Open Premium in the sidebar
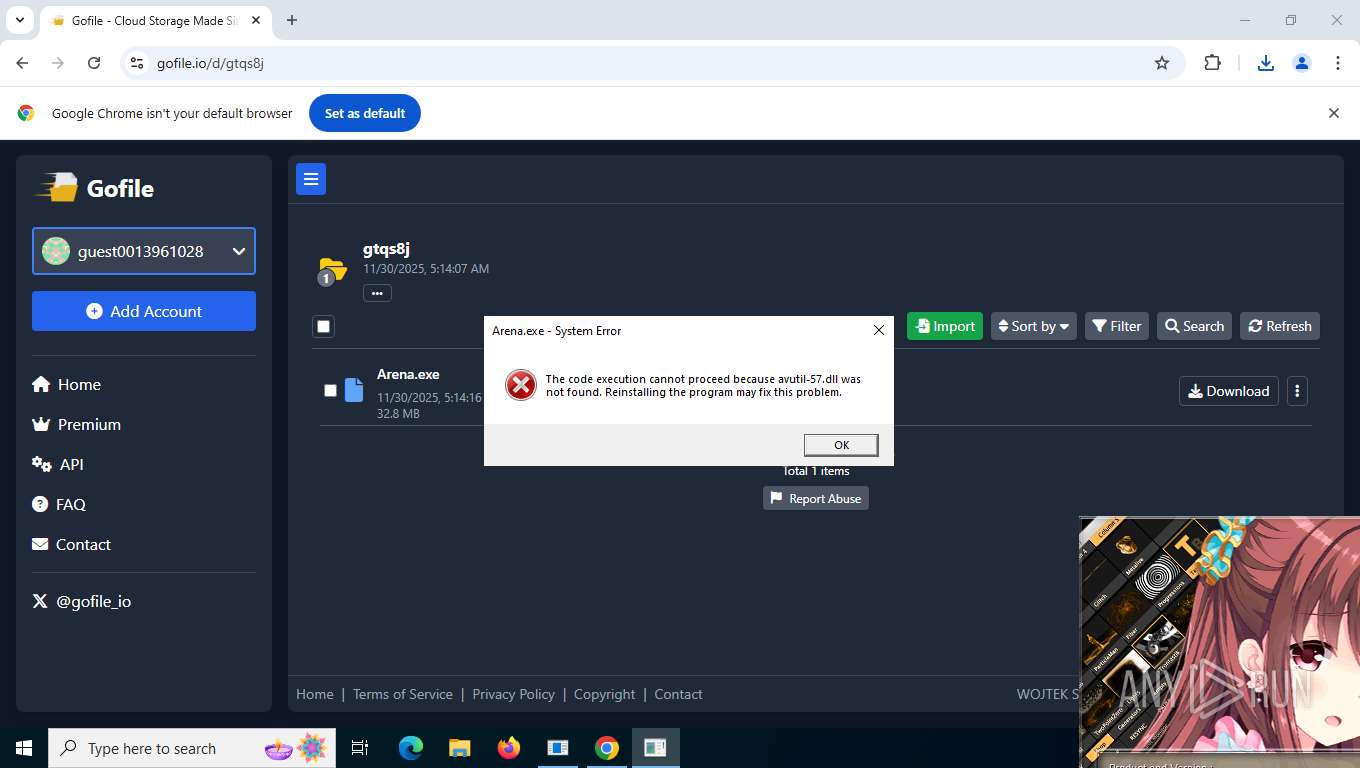1360x768 pixels. click(x=76, y=424)
